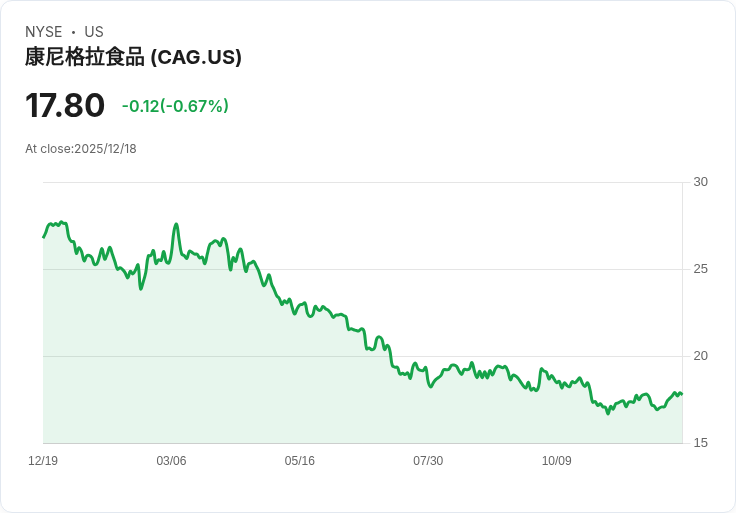
Task: Click the 30 y-axis price label
Action: pyautogui.click(x=700, y=182)
